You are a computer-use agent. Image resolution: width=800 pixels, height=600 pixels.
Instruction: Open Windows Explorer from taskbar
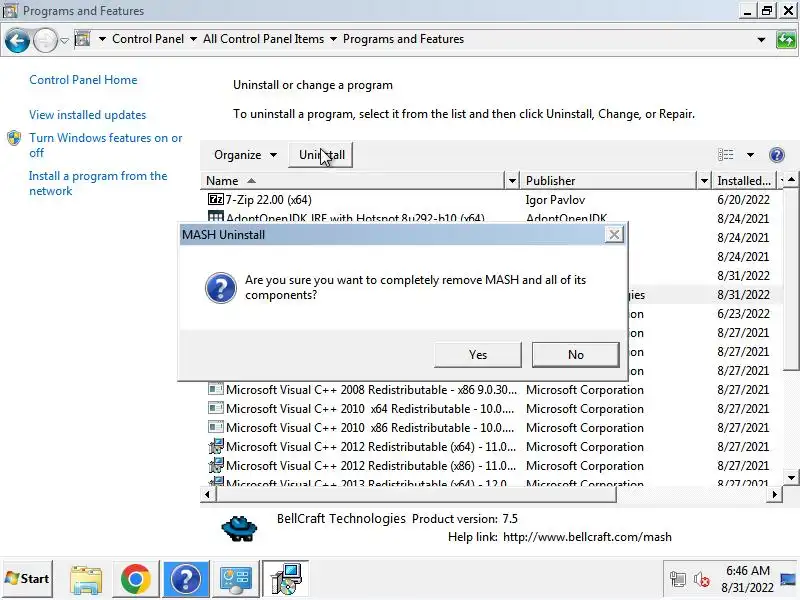pyautogui.click(x=86, y=579)
